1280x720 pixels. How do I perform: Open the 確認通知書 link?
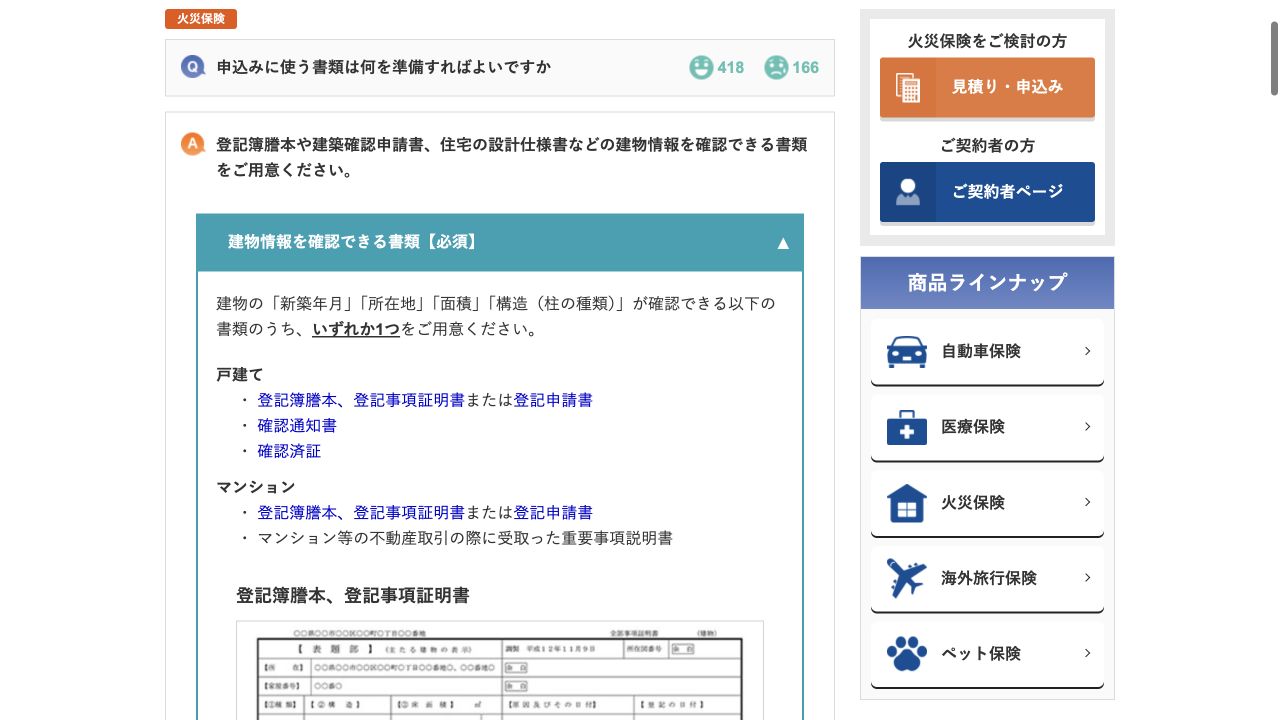click(x=297, y=426)
